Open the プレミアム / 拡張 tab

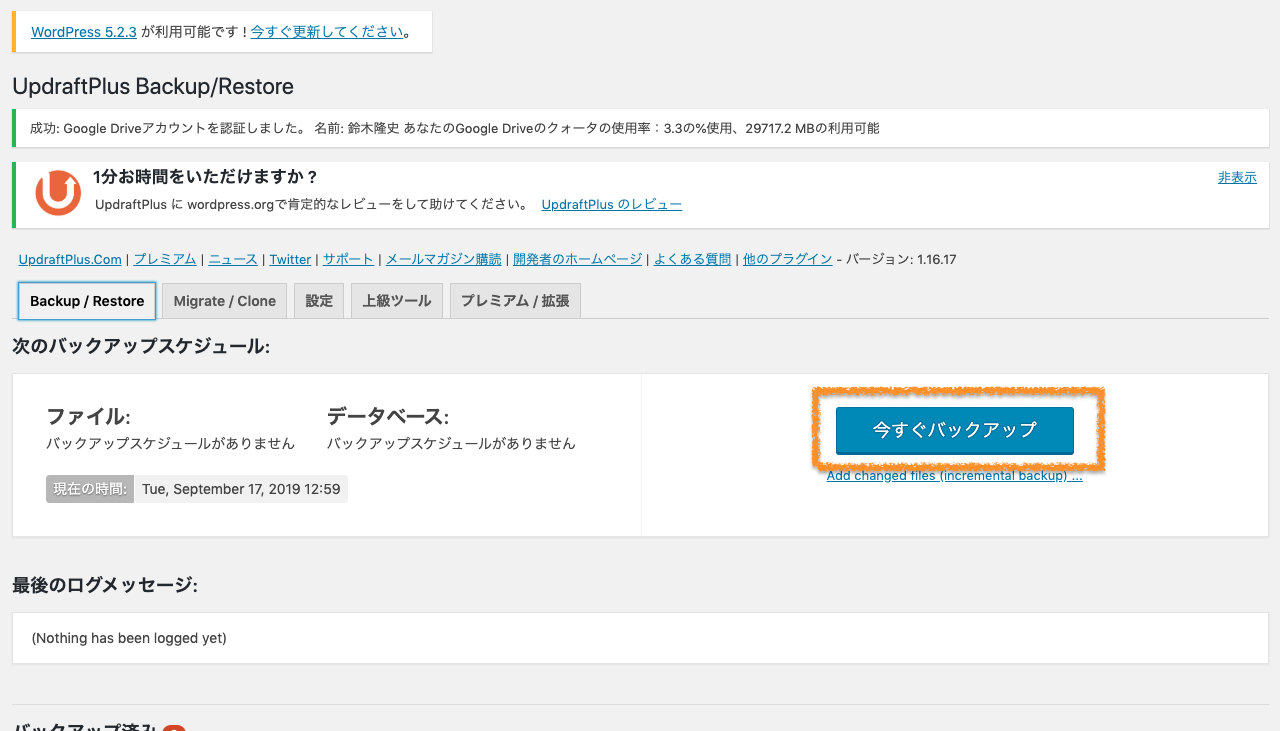[515, 301]
